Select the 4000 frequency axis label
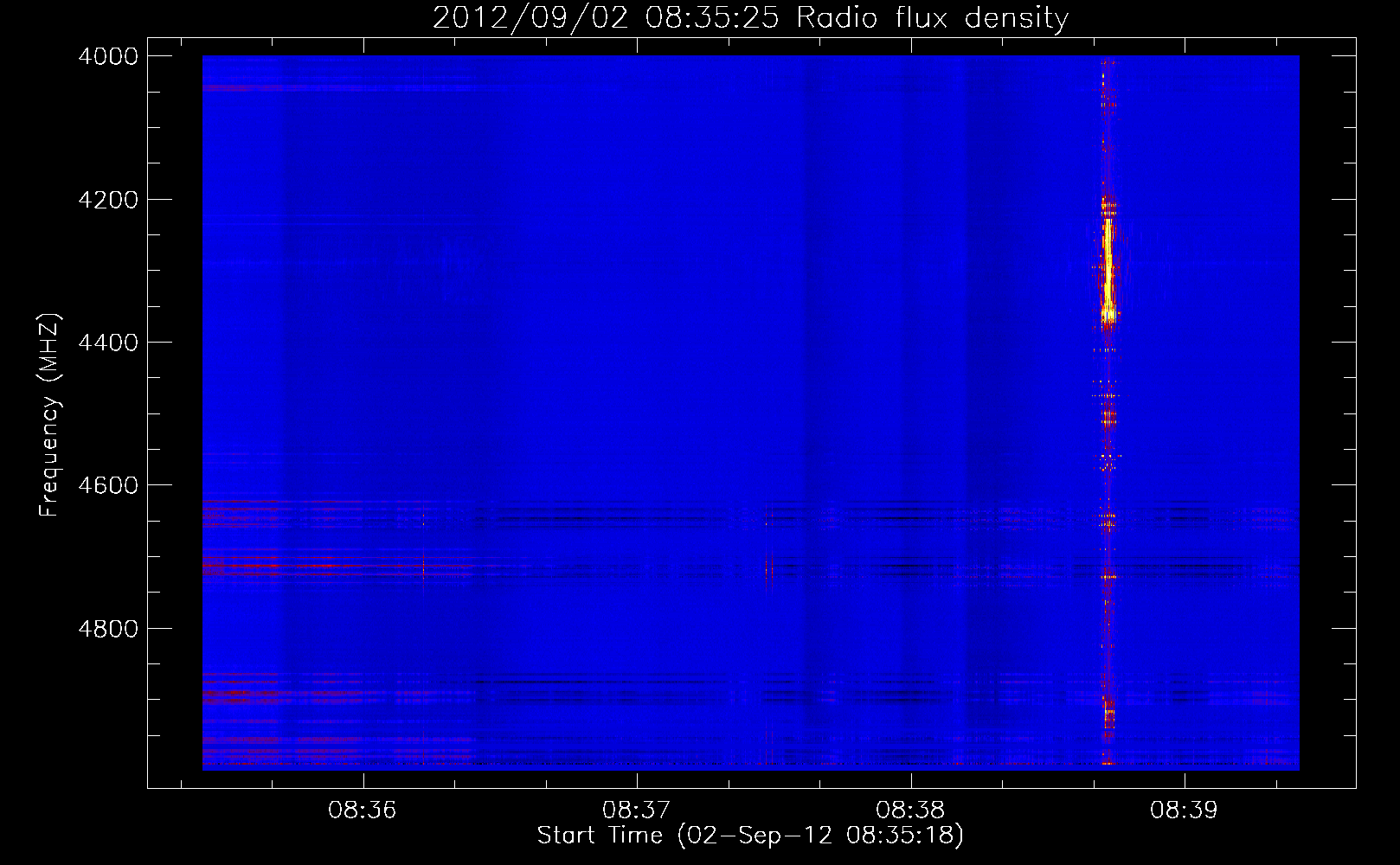Screen dimensions: 1400x865 click(x=108, y=56)
